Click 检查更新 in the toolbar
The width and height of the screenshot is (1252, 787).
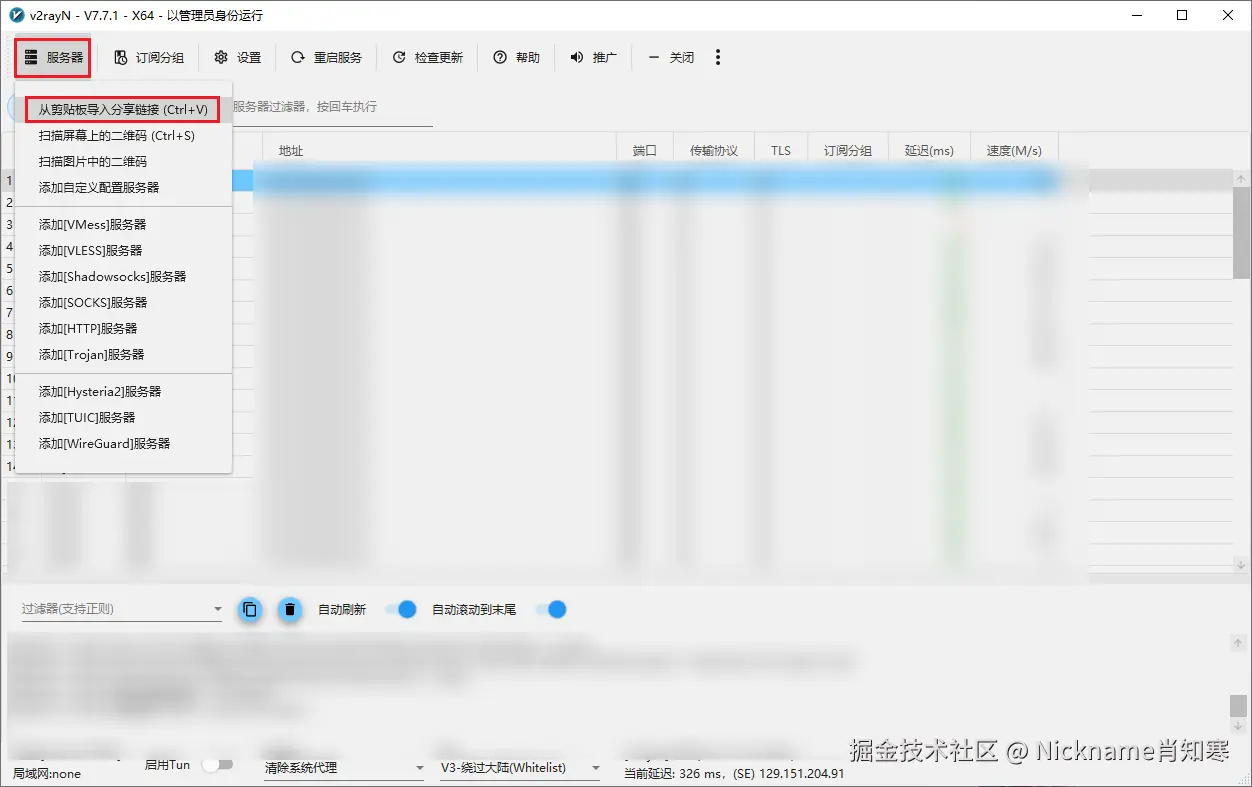coord(427,58)
